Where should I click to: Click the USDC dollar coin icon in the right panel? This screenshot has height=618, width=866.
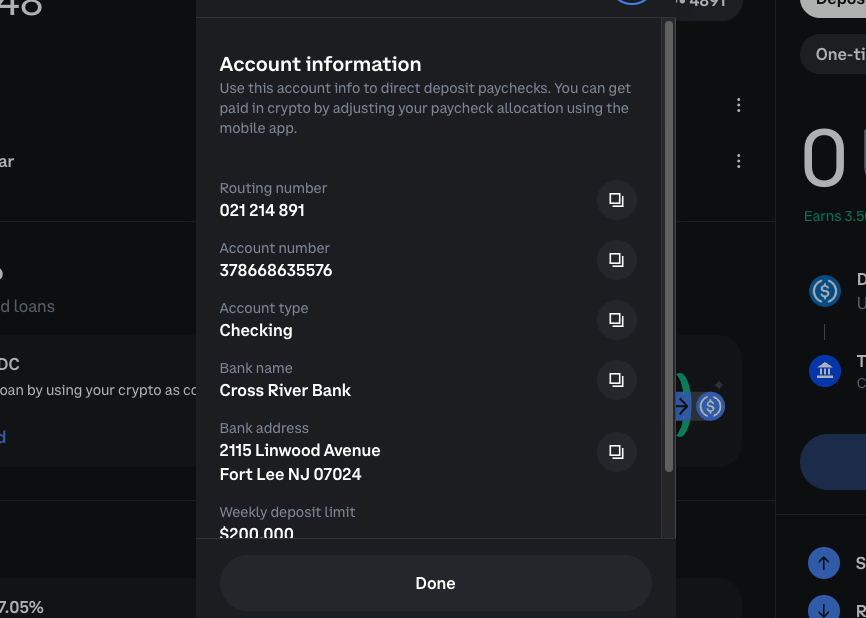825,291
